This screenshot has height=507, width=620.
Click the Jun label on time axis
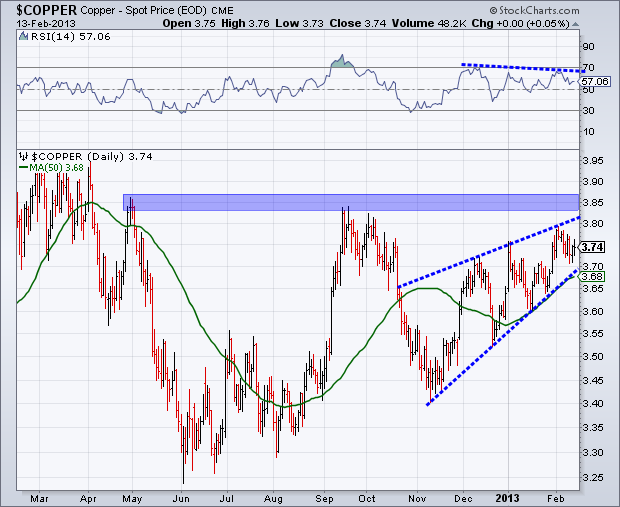tap(181, 499)
